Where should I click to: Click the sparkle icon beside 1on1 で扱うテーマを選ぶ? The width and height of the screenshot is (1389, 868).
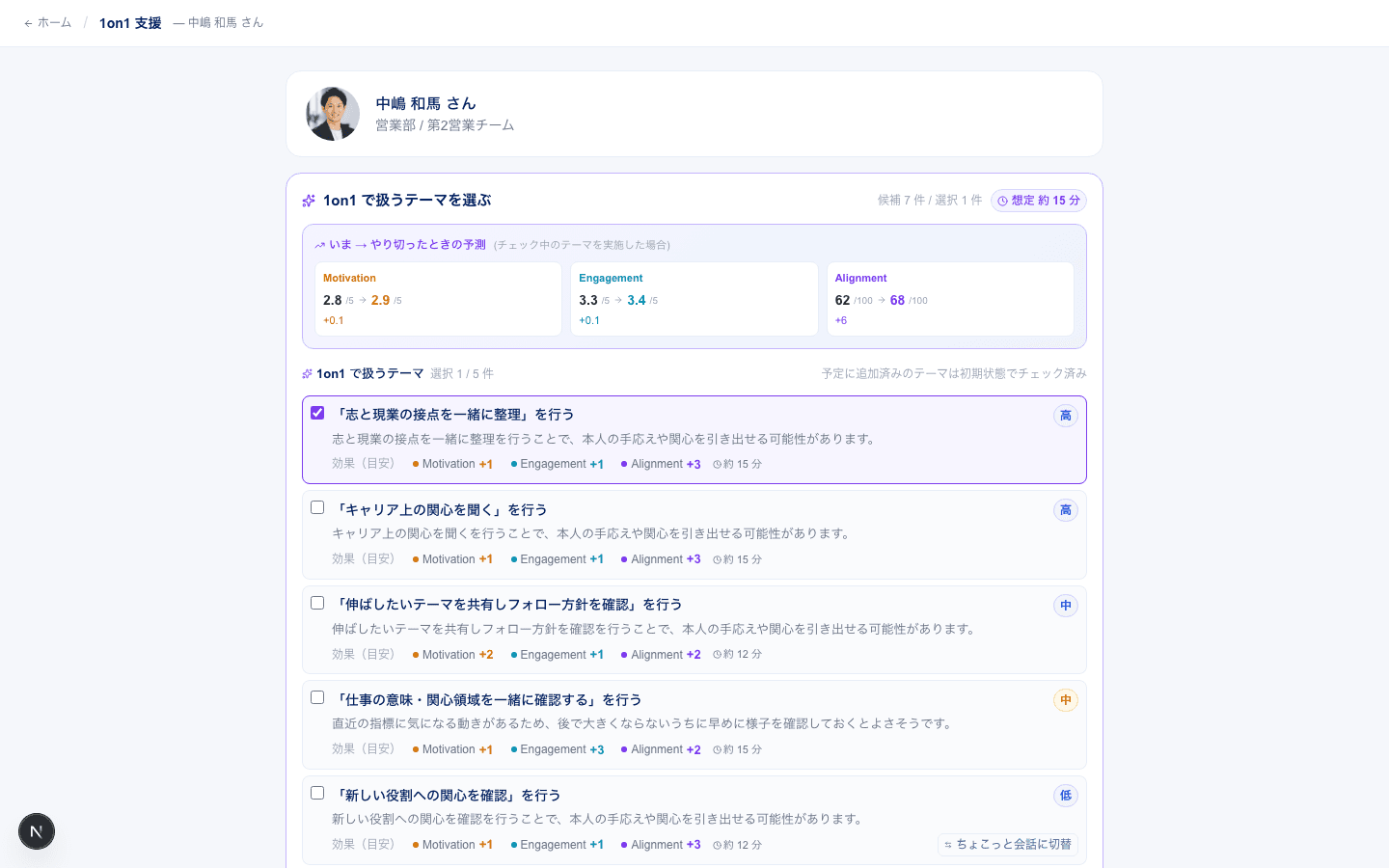(x=309, y=201)
